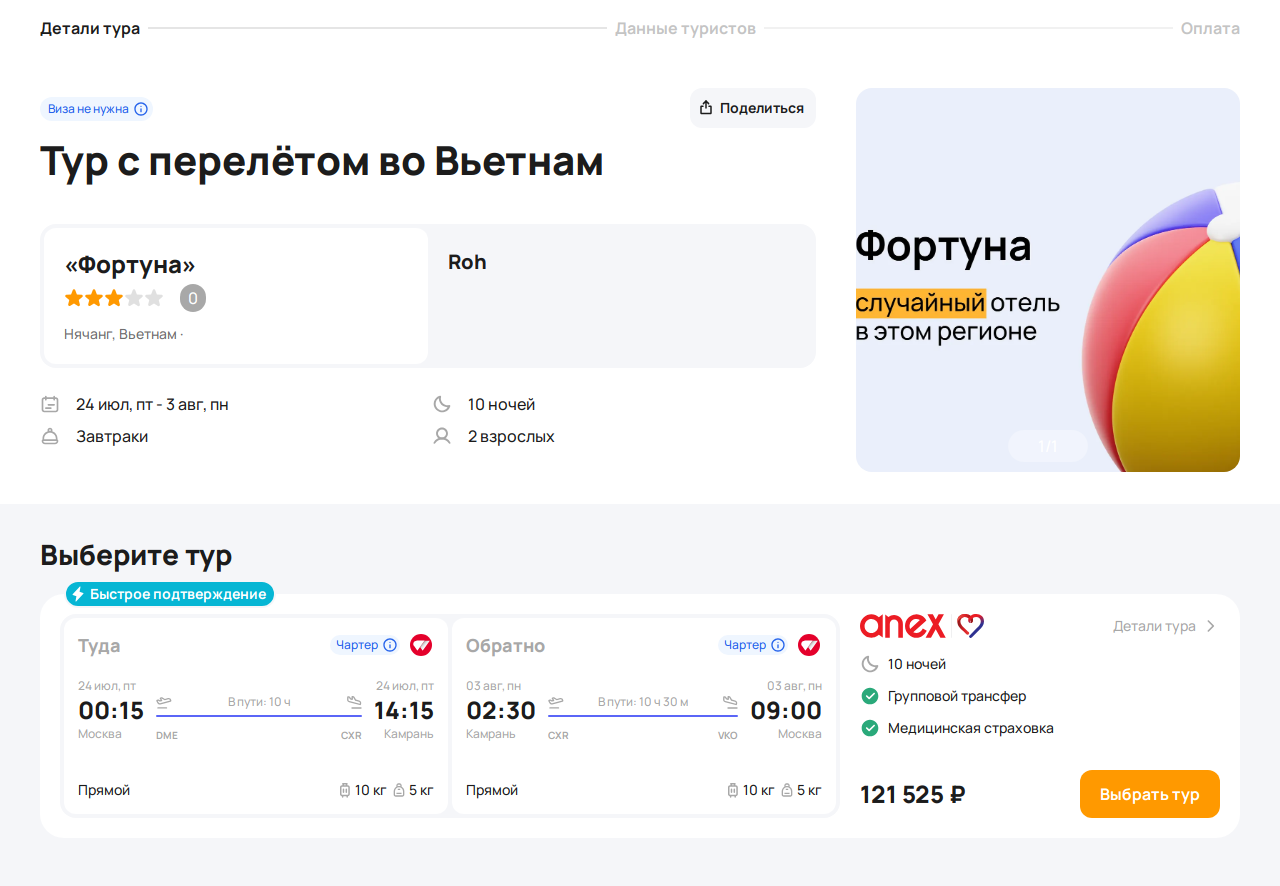Click the В пути: 10 ч duration
The height and width of the screenshot is (886, 1280).
tap(259, 702)
